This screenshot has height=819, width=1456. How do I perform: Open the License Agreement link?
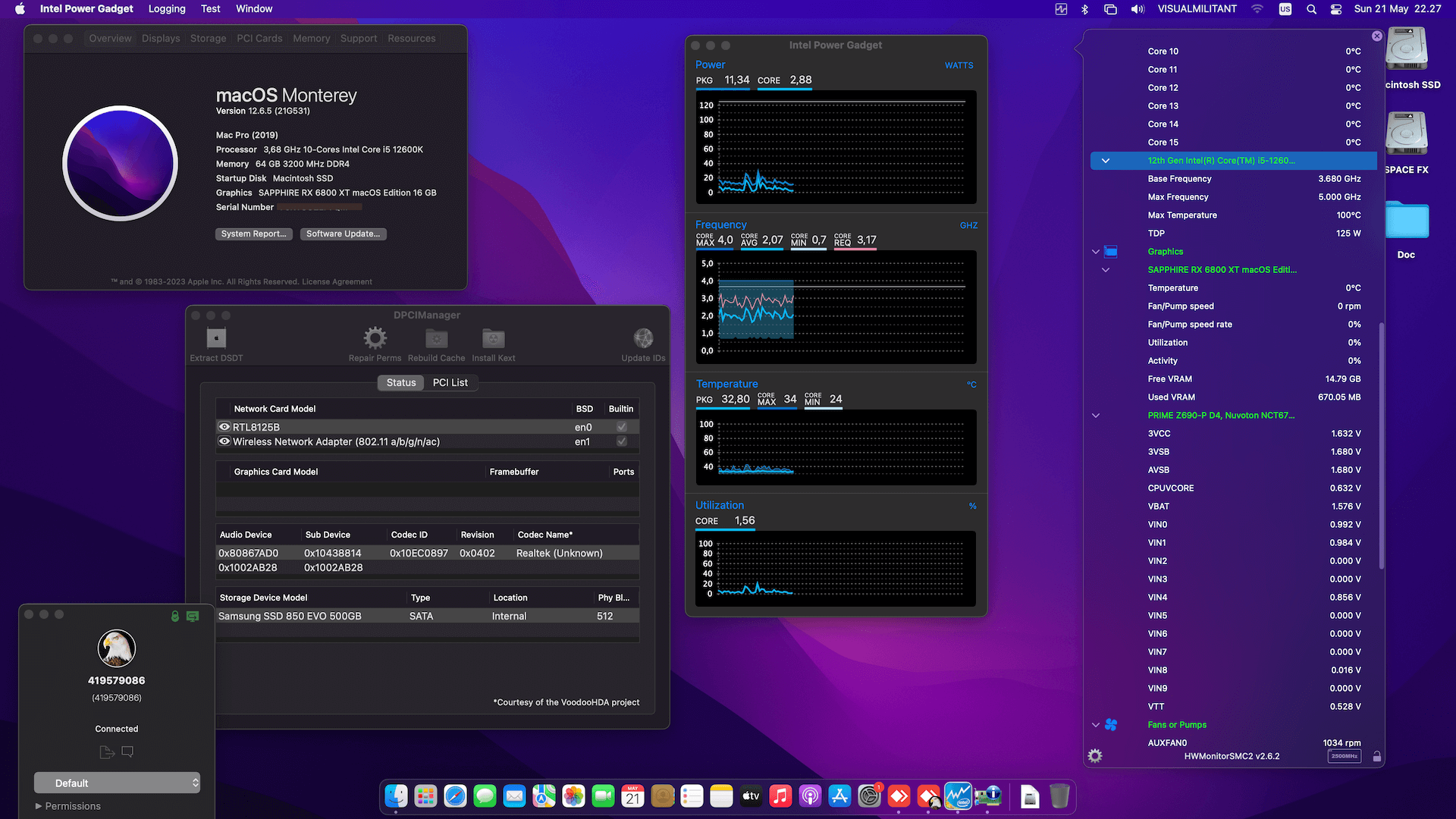click(337, 282)
